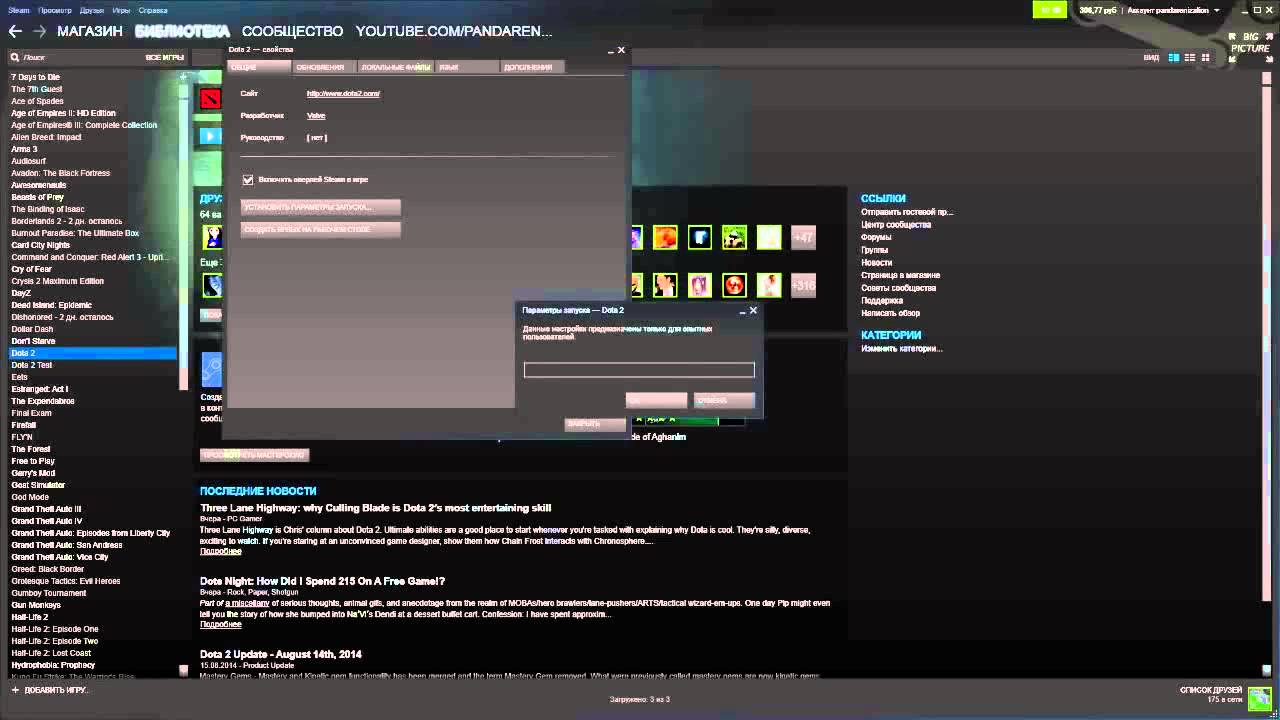Click Установить параметры запуска button
This screenshot has width=1280, height=720.
pos(320,207)
